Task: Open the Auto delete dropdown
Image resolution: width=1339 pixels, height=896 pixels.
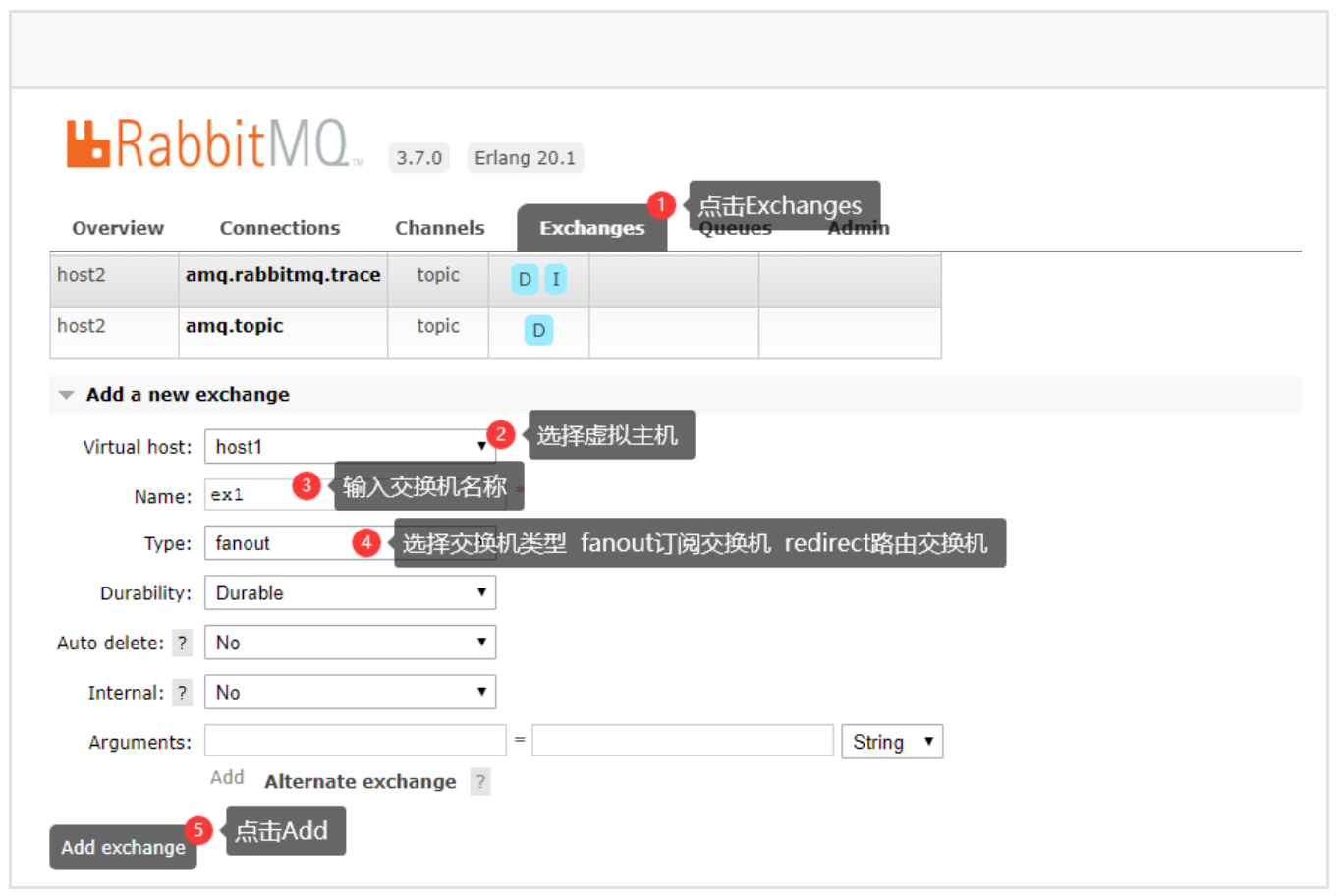Action: click(349, 643)
